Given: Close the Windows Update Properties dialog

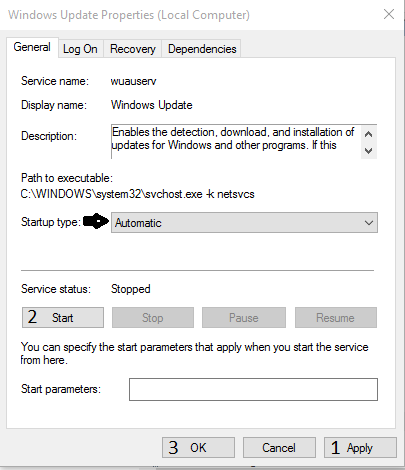Looking at the screenshot, I should [389, 14].
